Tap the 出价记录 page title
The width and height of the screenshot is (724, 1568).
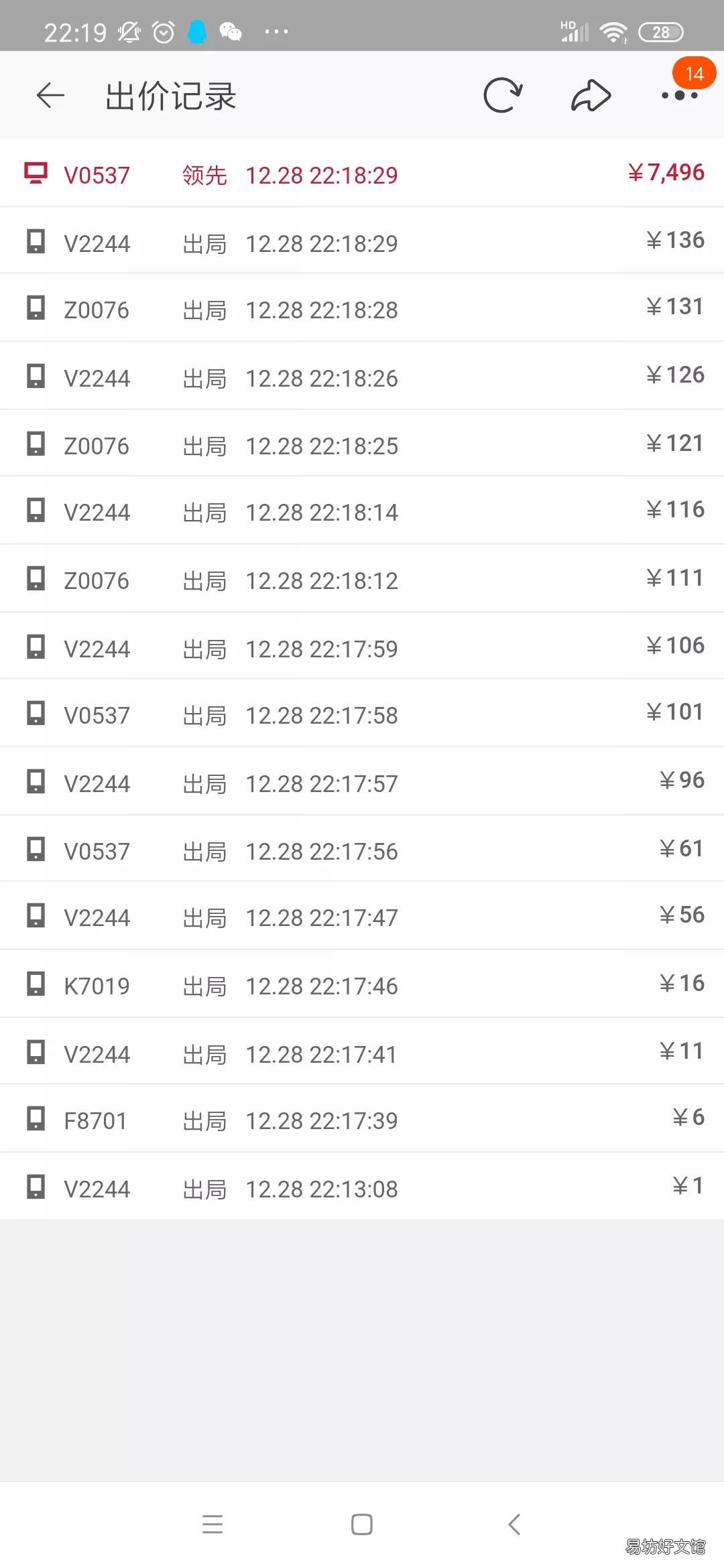point(171,96)
